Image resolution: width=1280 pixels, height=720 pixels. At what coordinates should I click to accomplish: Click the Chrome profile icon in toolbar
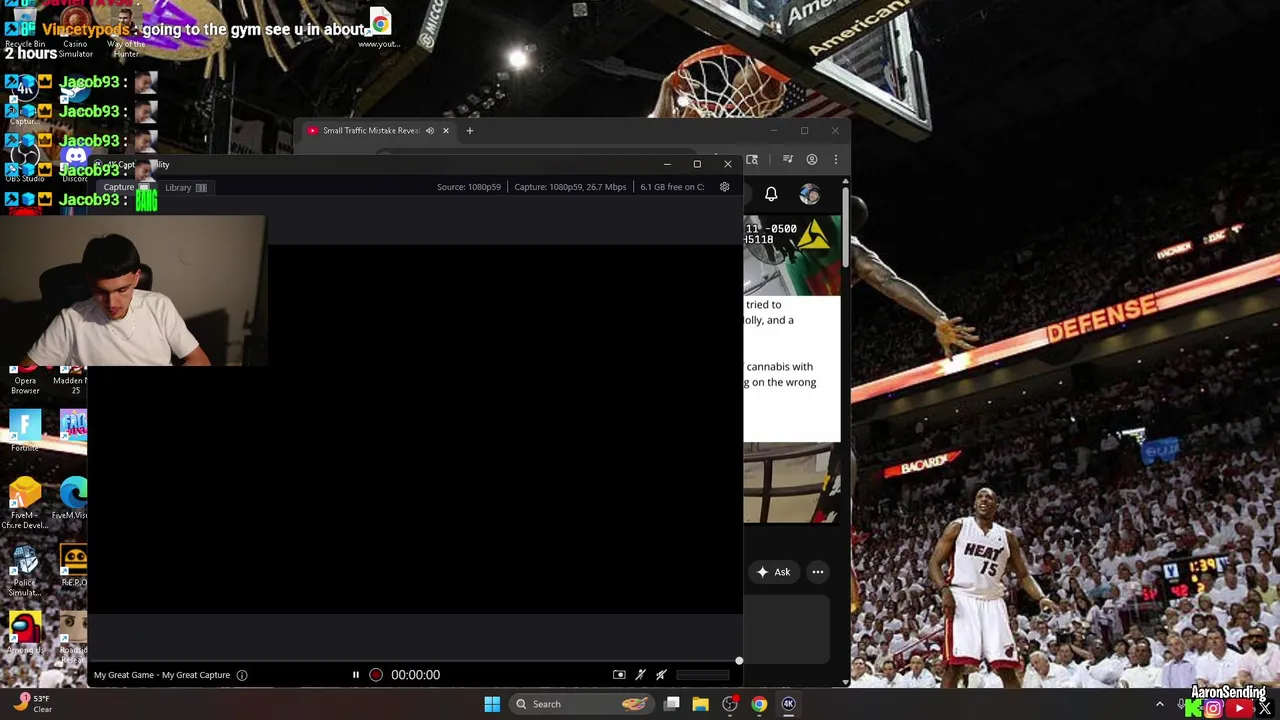tap(812, 160)
